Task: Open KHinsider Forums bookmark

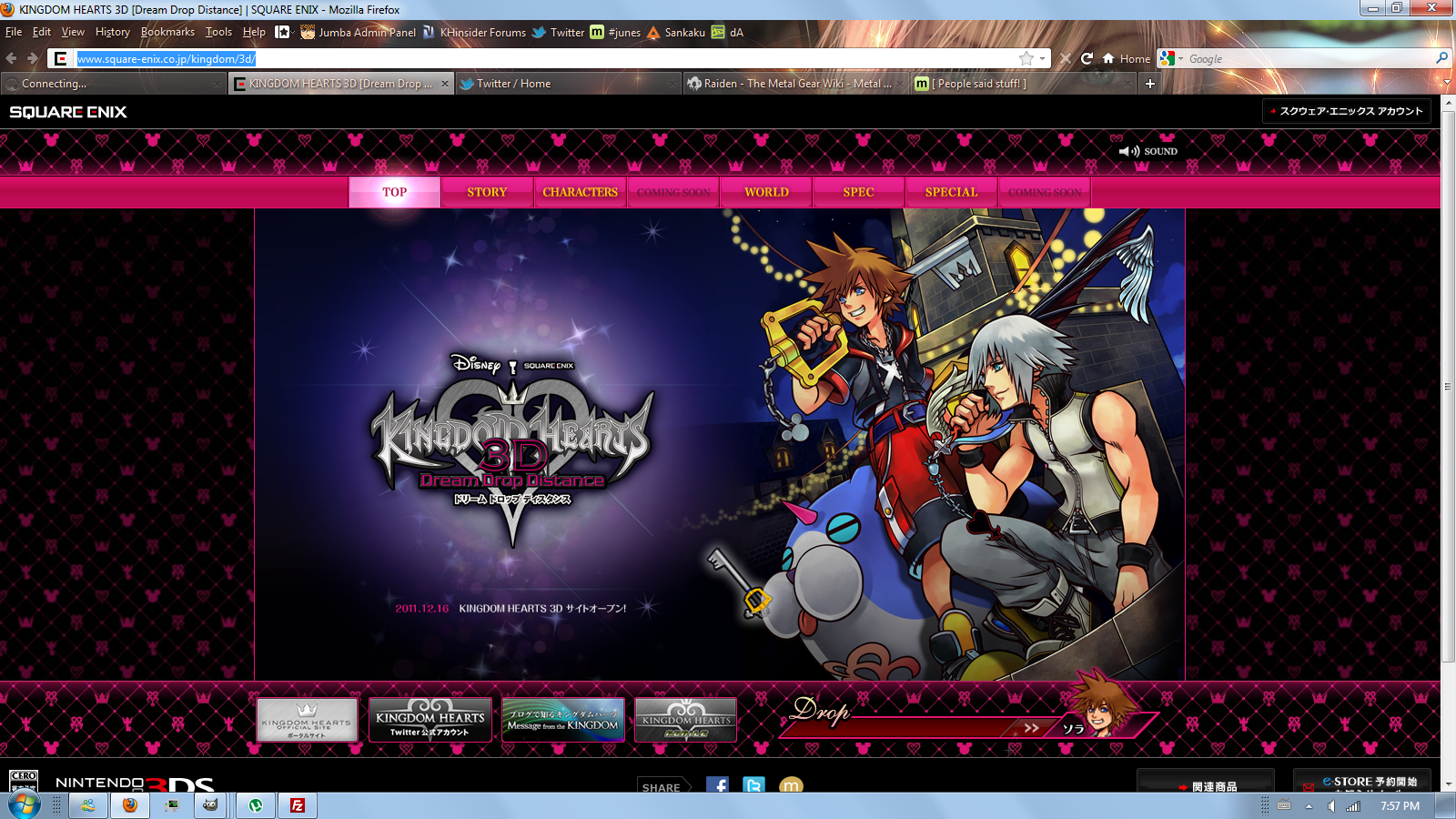Action: coord(474,32)
